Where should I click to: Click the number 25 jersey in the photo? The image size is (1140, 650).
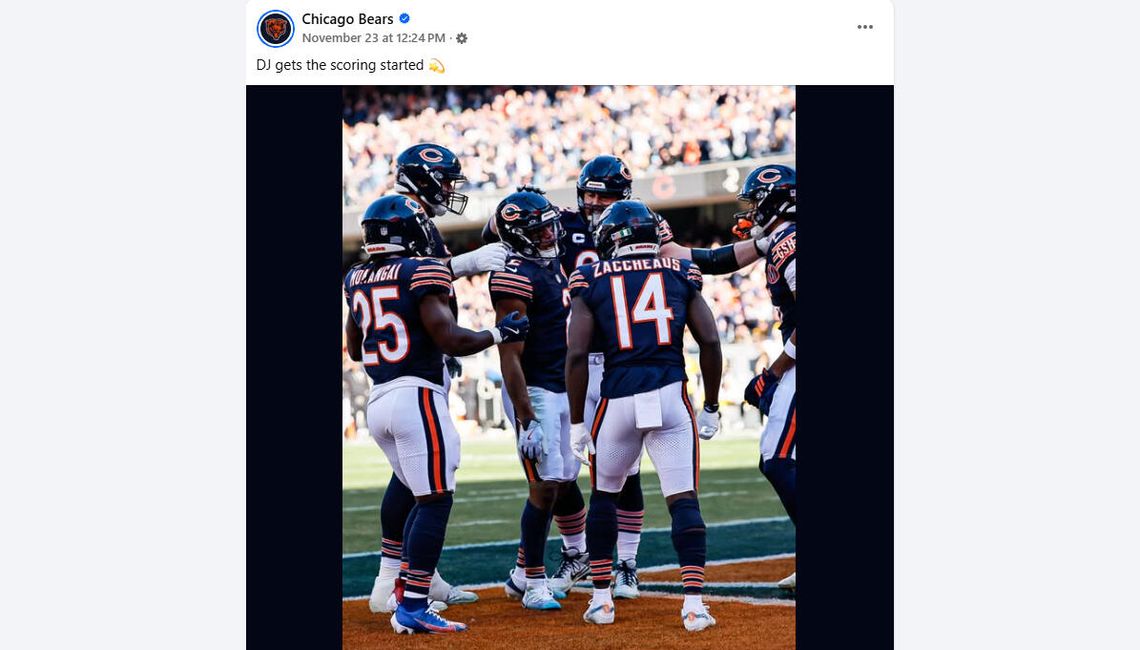click(x=396, y=320)
